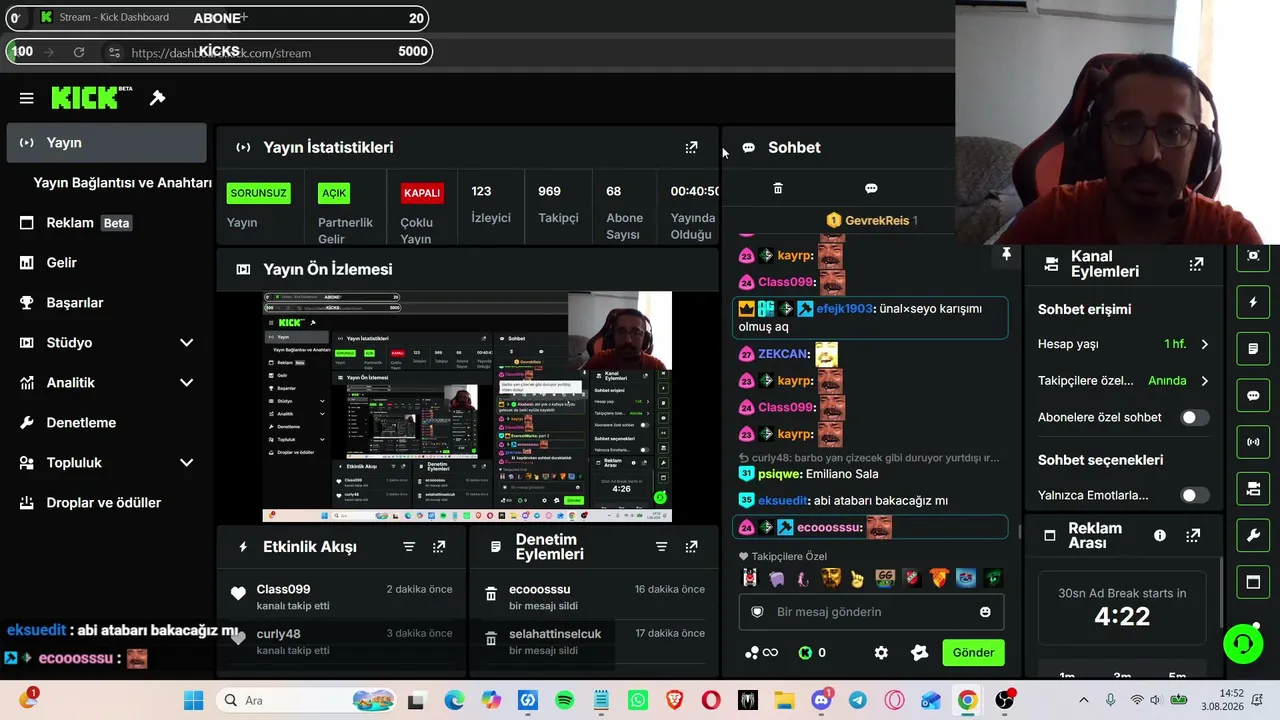Click the Bir mesaj gönderin input field
Image resolution: width=1280 pixels, height=720 pixels.
coord(870,612)
